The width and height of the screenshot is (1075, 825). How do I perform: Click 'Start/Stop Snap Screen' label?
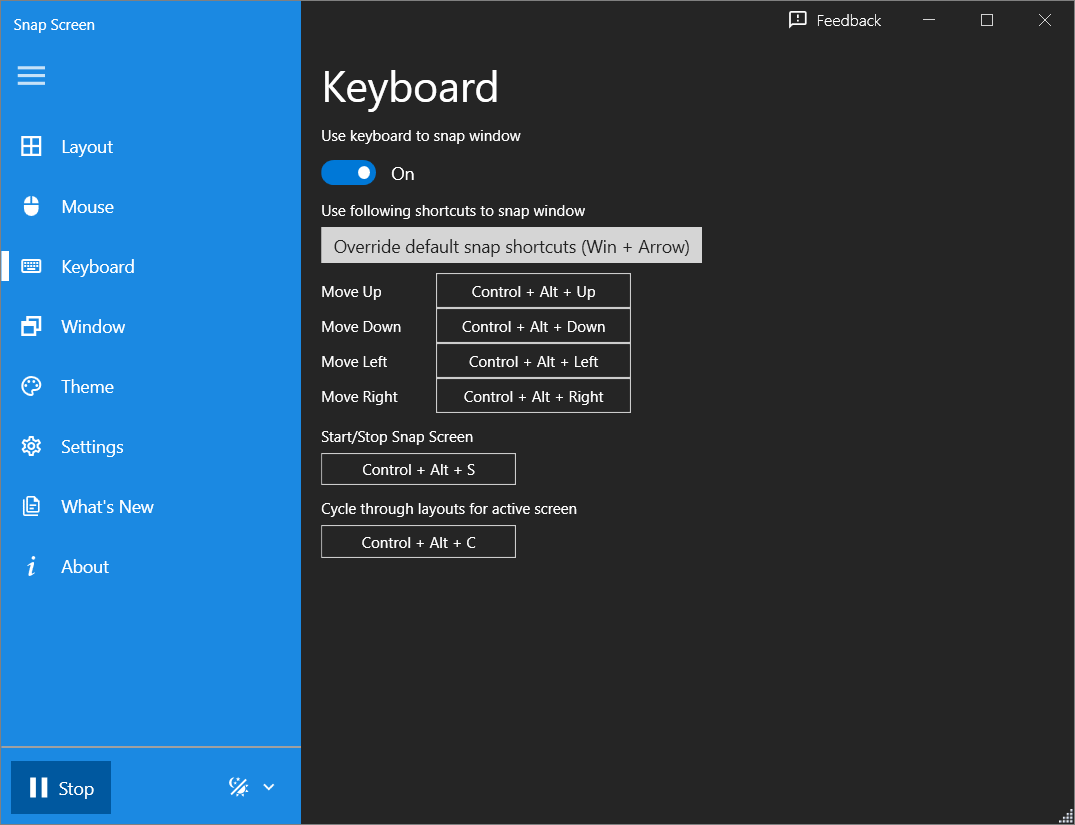pos(397,436)
